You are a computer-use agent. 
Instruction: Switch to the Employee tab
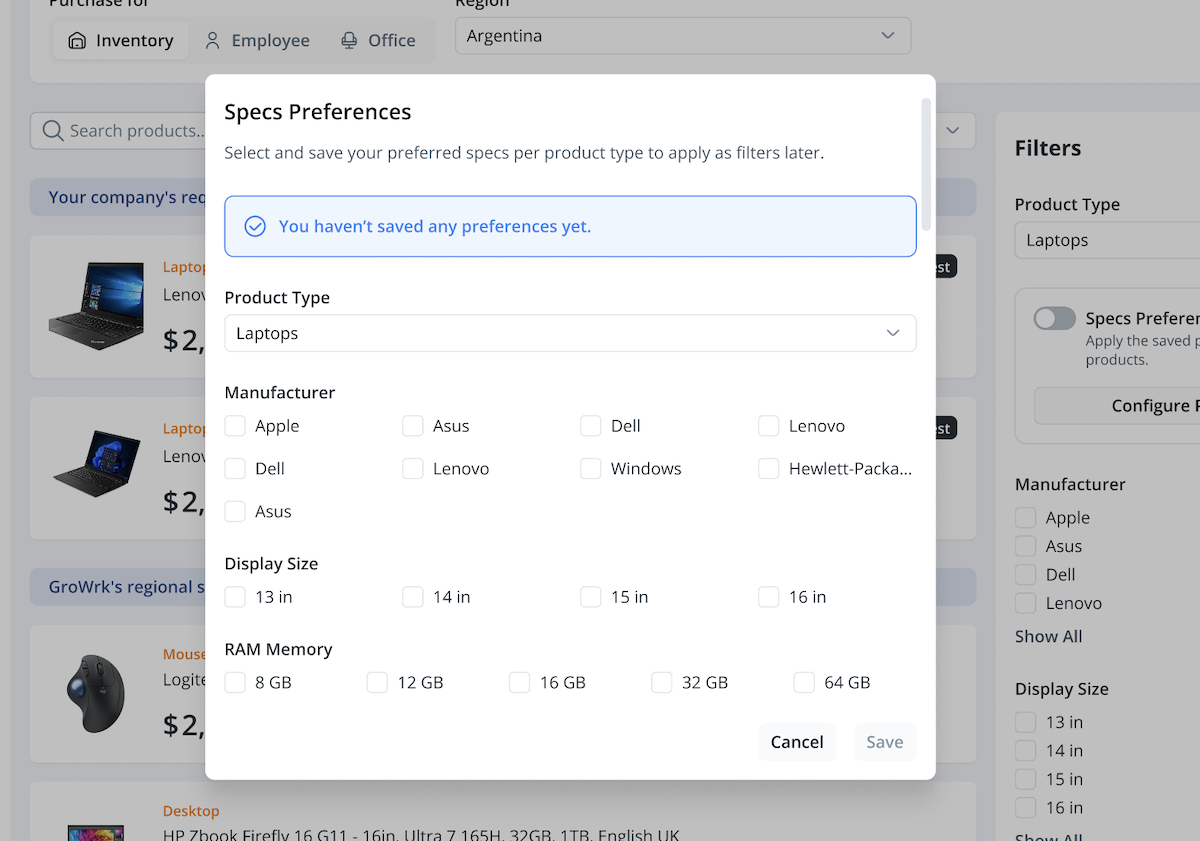[257, 41]
